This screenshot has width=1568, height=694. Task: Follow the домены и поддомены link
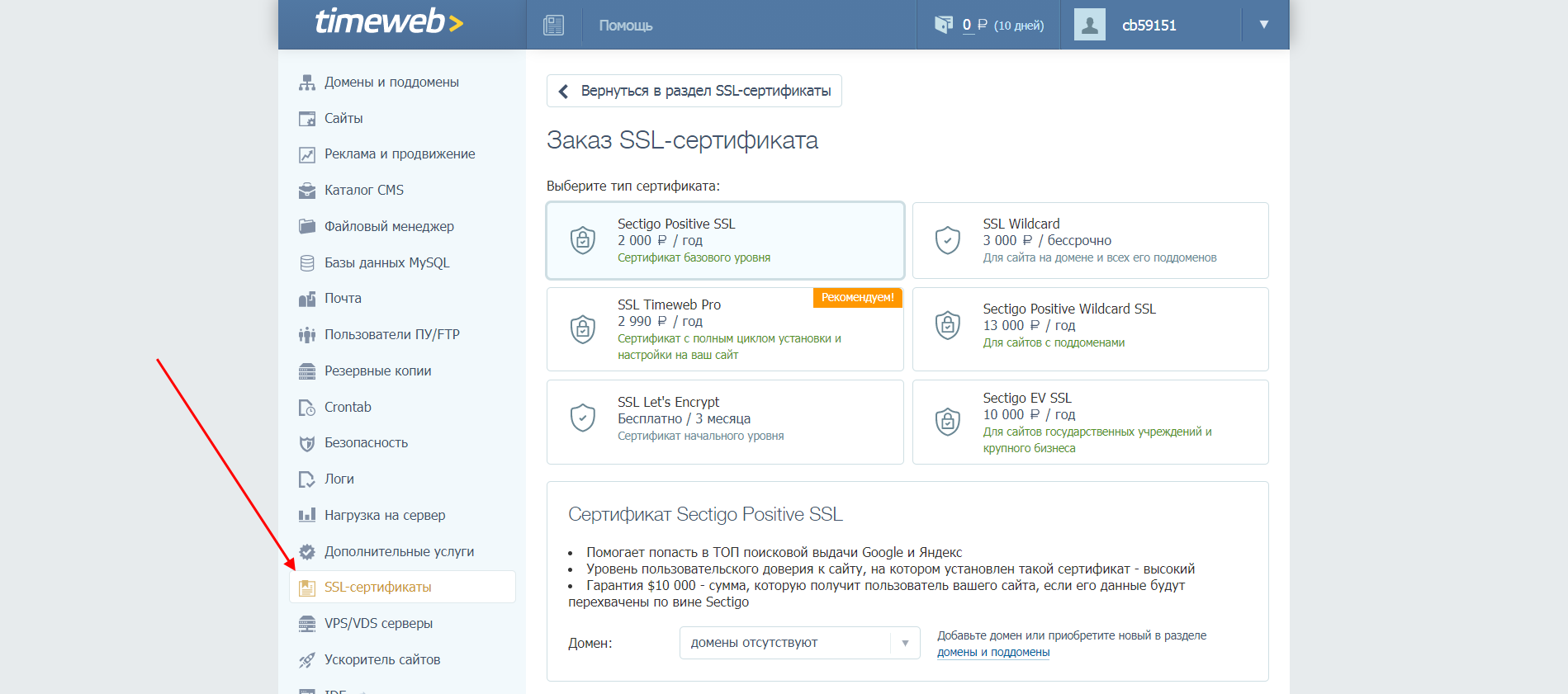pyautogui.click(x=993, y=652)
